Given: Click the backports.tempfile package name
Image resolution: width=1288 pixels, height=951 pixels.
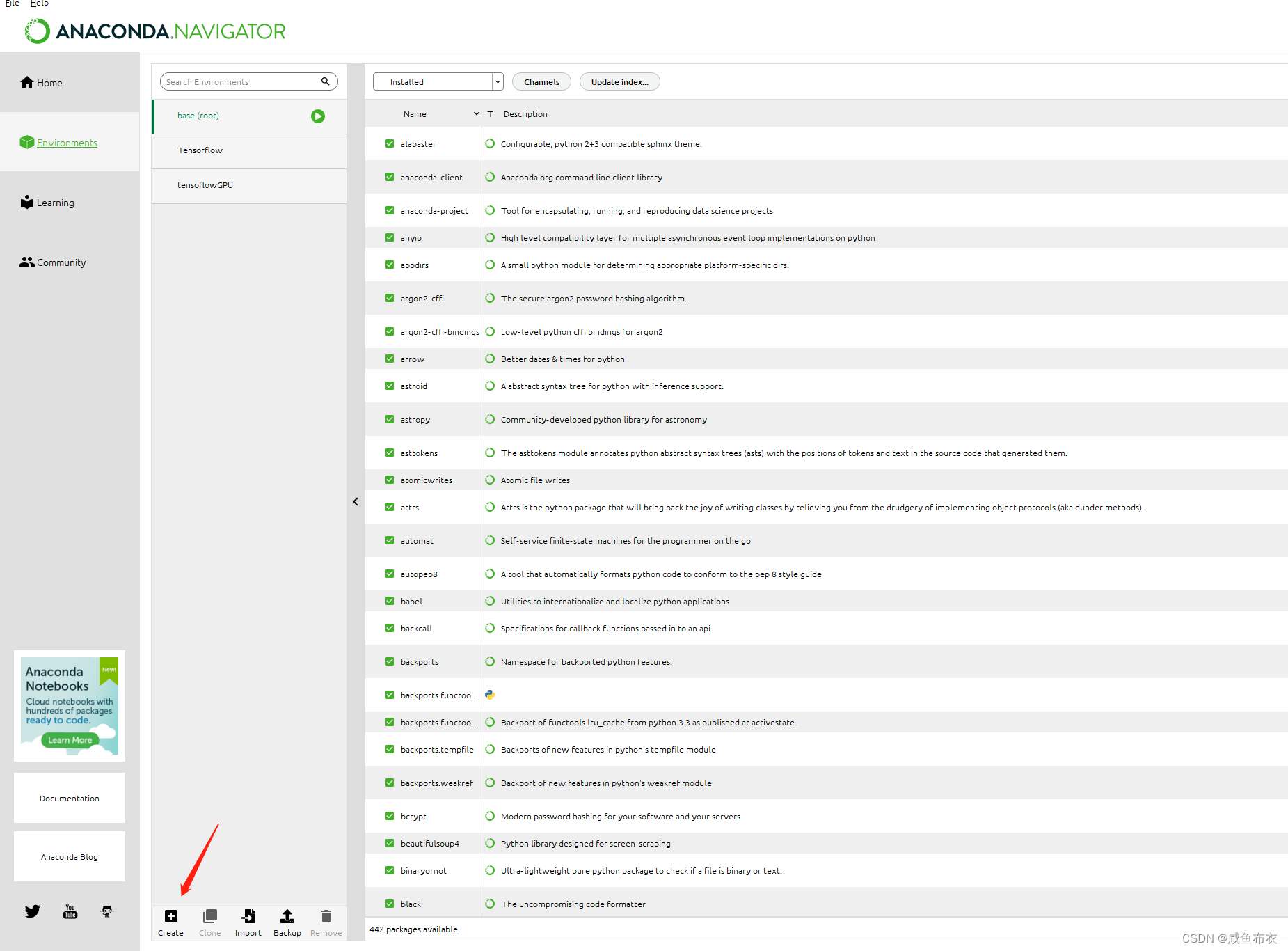Looking at the screenshot, I should pos(437,749).
